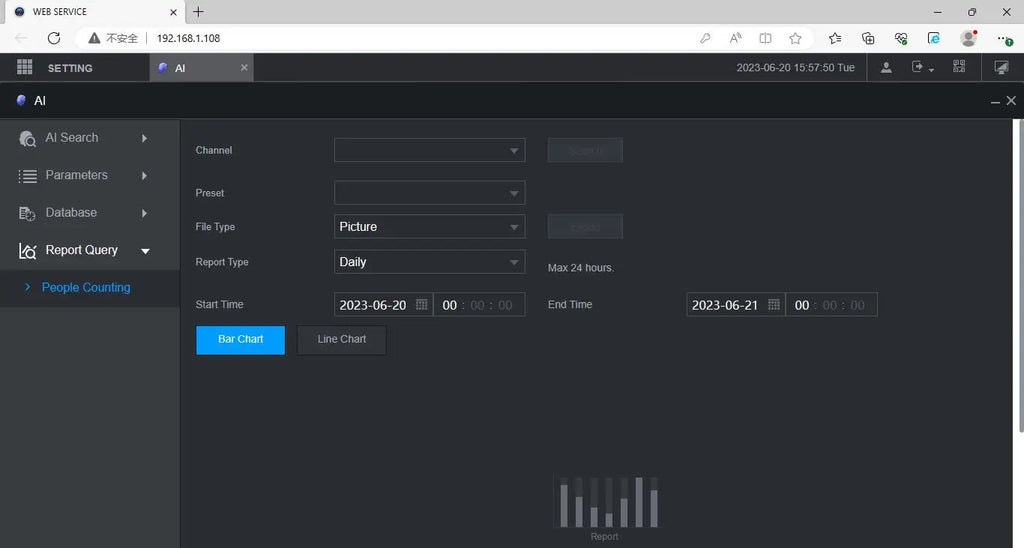Click the Line Chart button
The height and width of the screenshot is (548, 1024).
[341, 340]
